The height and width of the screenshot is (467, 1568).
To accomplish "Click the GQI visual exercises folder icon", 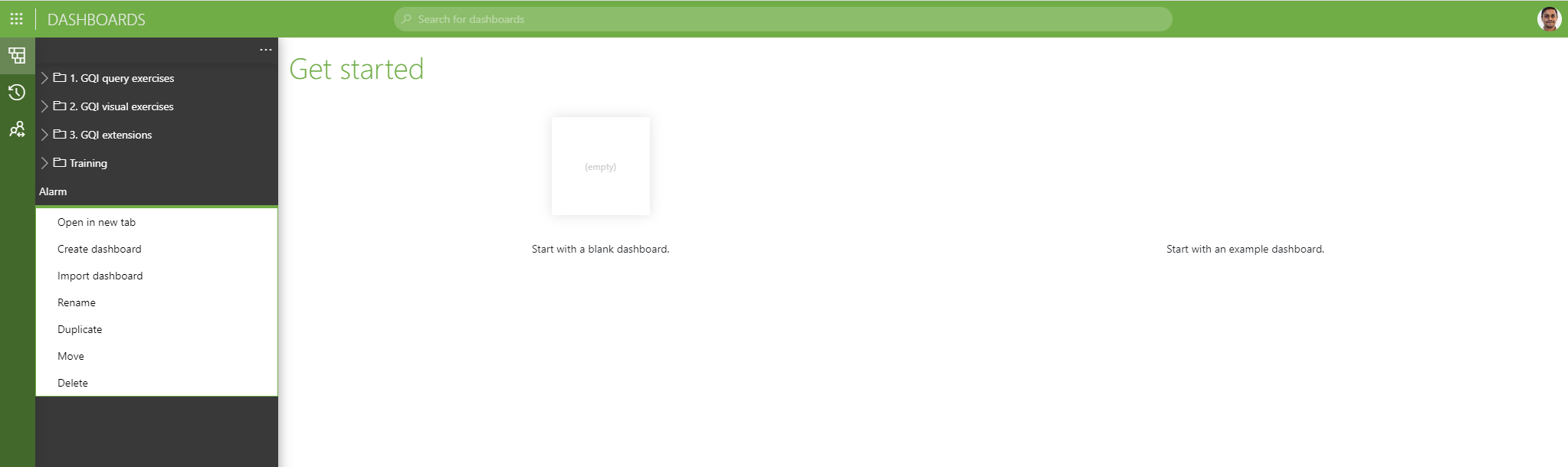I will tap(60, 106).
